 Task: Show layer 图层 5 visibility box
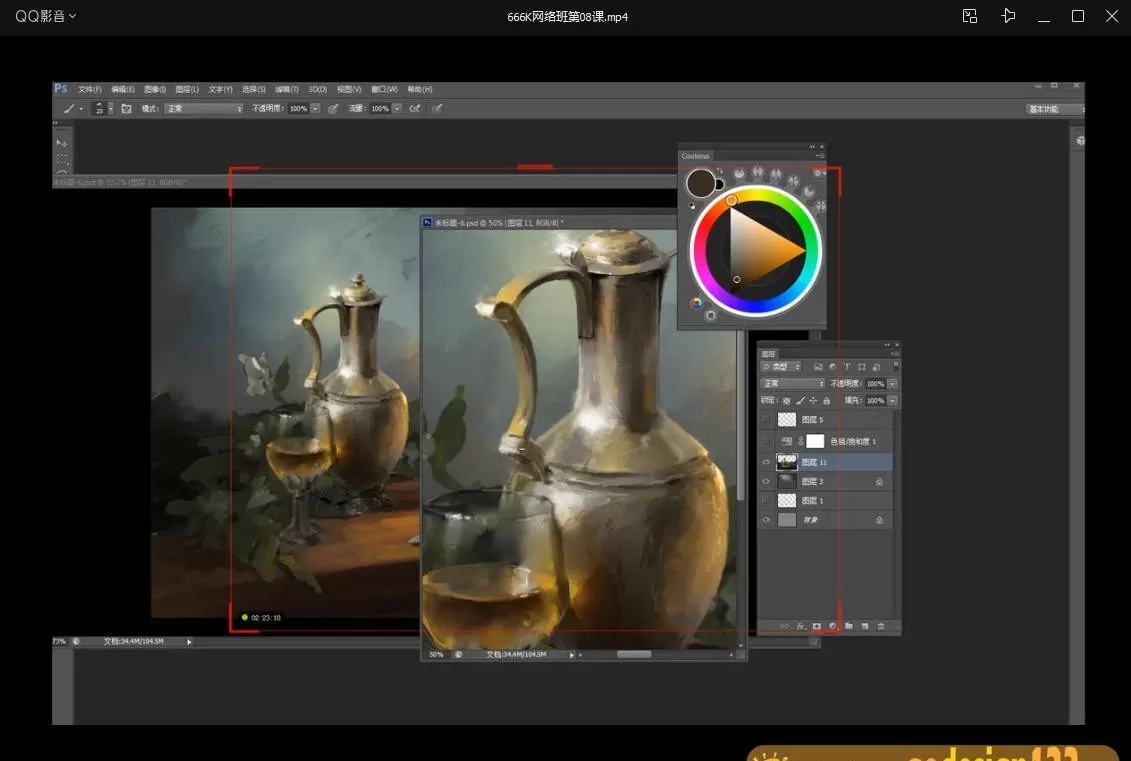click(x=766, y=420)
